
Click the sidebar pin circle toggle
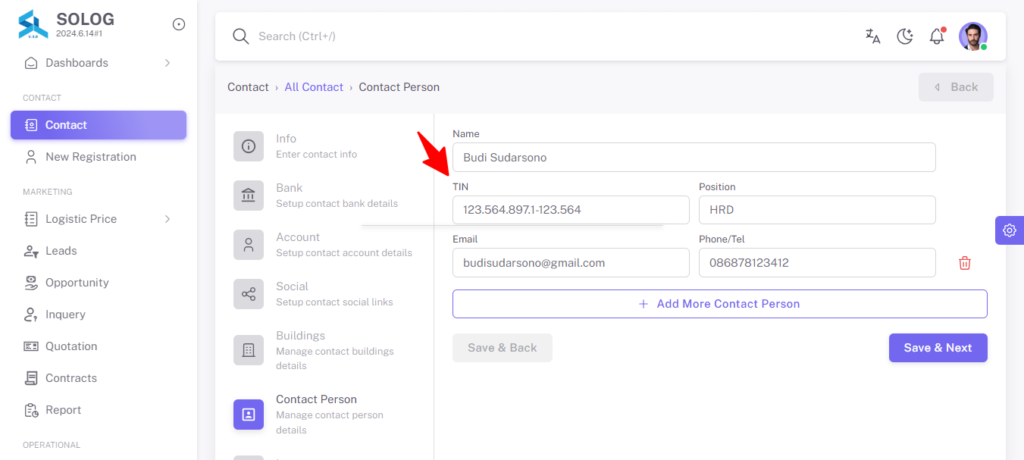tap(178, 24)
